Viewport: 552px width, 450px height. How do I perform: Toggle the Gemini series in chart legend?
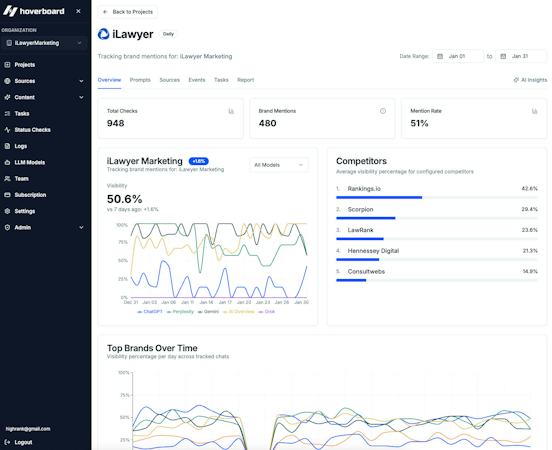point(208,312)
